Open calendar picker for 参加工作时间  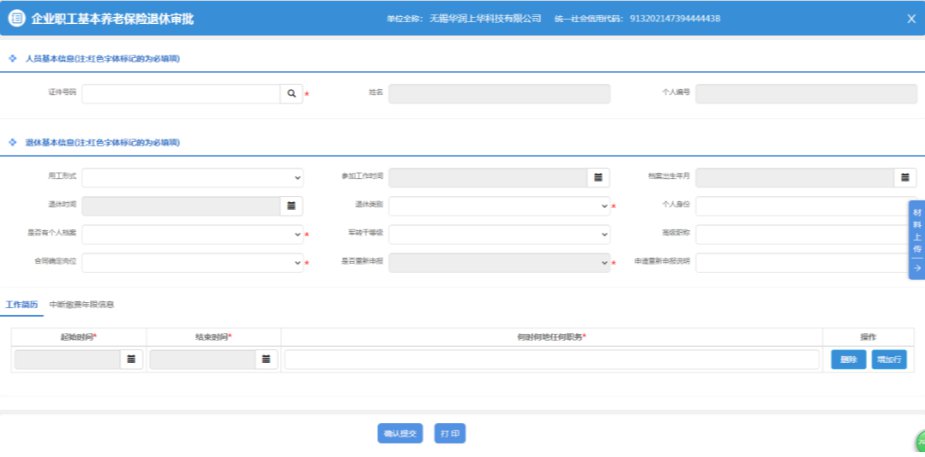[598, 177]
